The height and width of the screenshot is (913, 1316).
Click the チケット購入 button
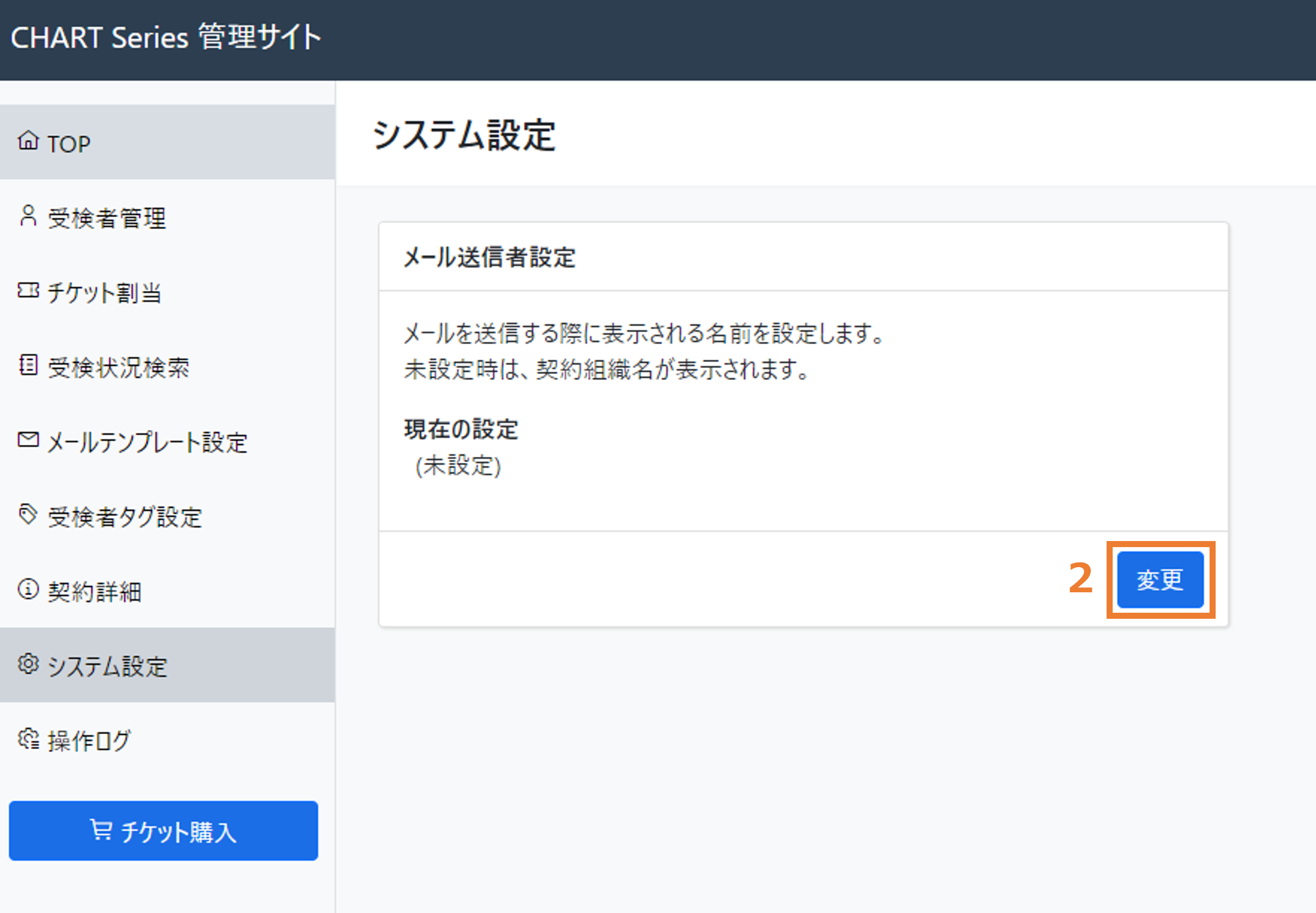[x=163, y=830]
